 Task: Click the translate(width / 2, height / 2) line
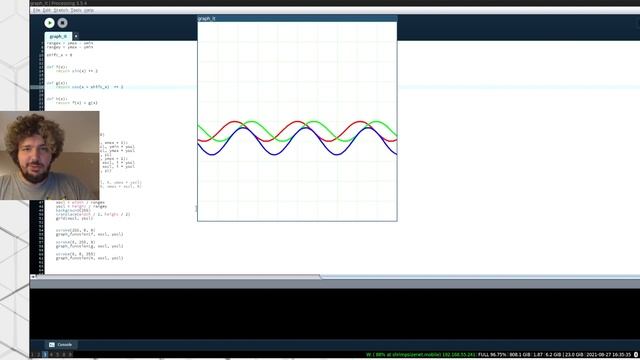click(93, 214)
